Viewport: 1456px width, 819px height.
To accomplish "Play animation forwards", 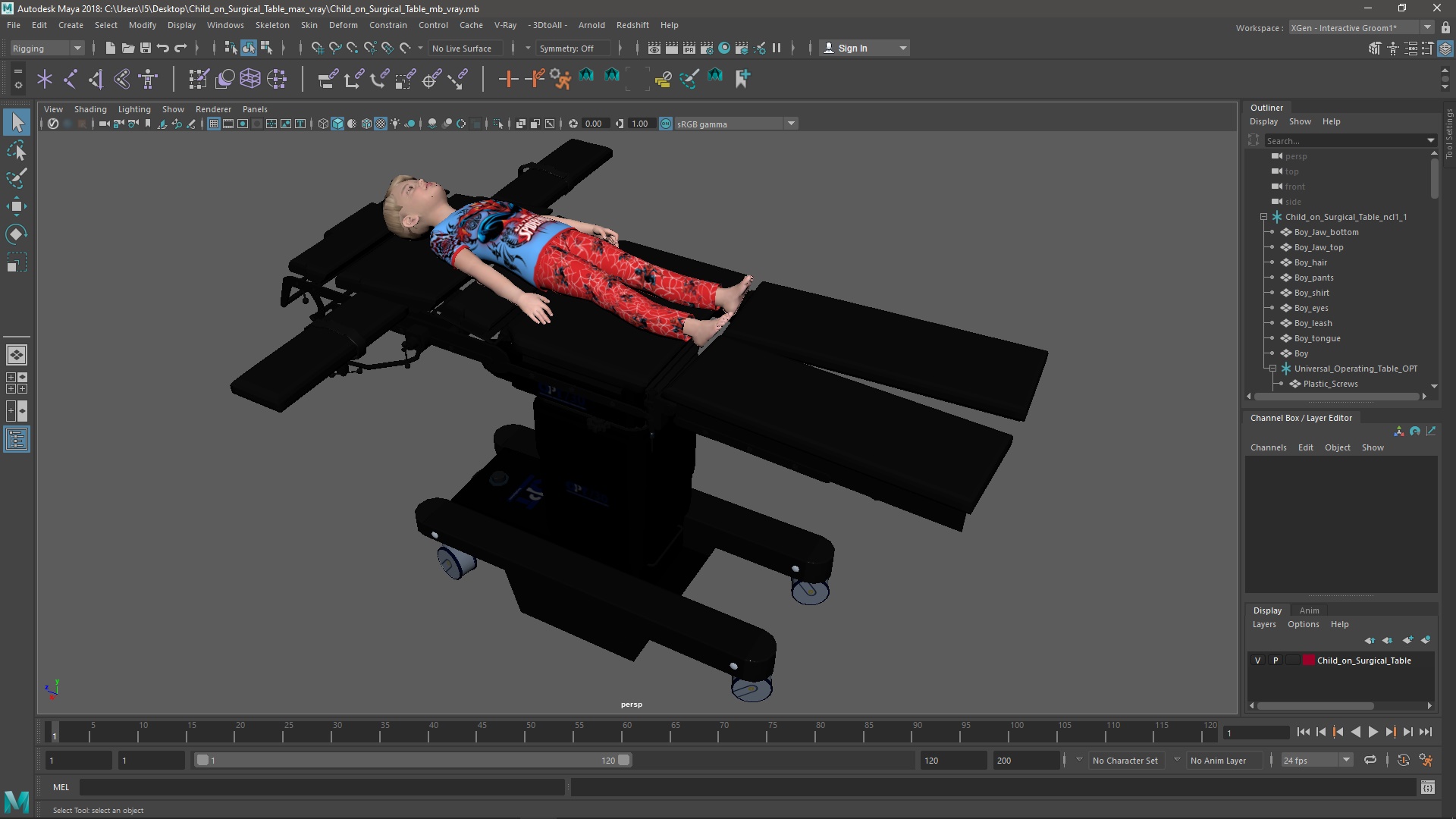I will [x=1373, y=732].
